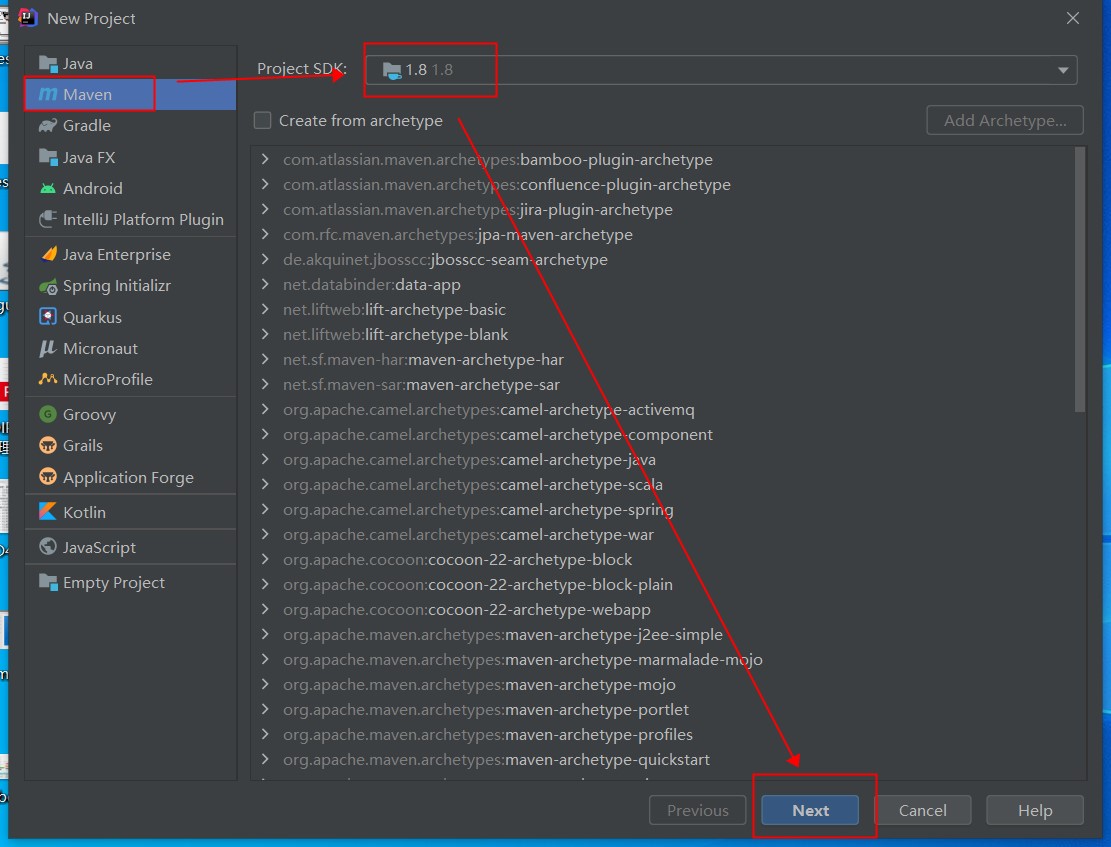Viewport: 1111px width, 847px height.
Task: Select maven-archetype-portlet row
Action: [664, 709]
